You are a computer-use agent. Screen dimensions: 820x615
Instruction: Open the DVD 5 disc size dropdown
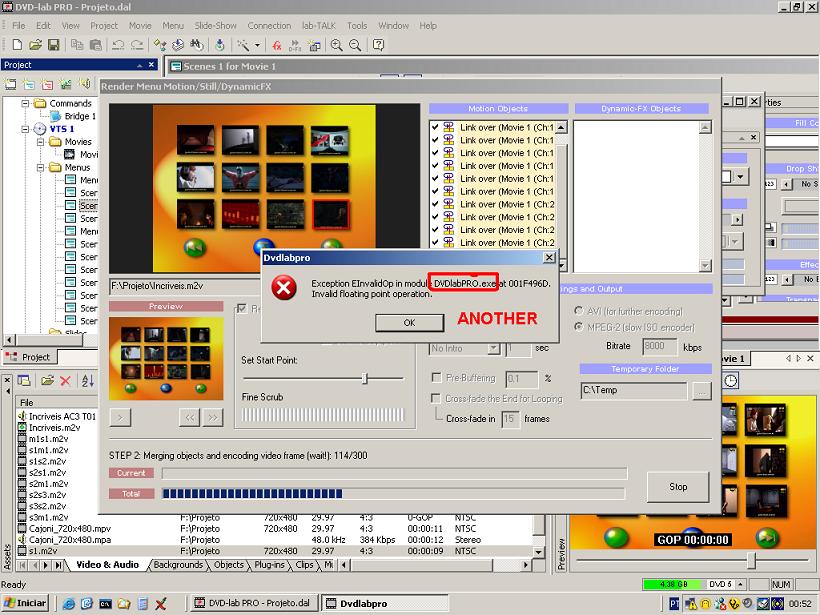741,584
